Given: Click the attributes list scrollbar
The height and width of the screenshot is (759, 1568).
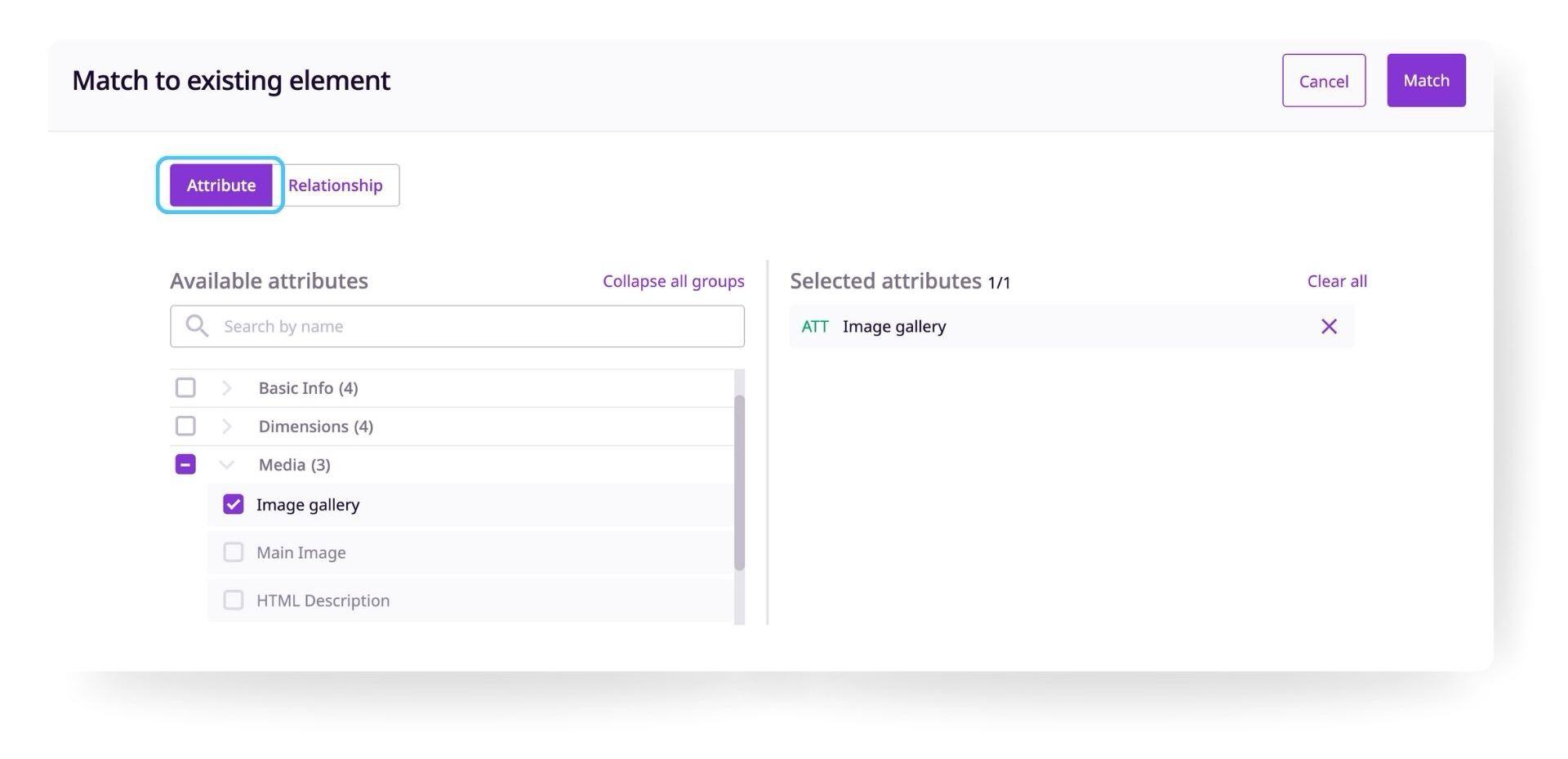Looking at the screenshot, I should click(739, 482).
